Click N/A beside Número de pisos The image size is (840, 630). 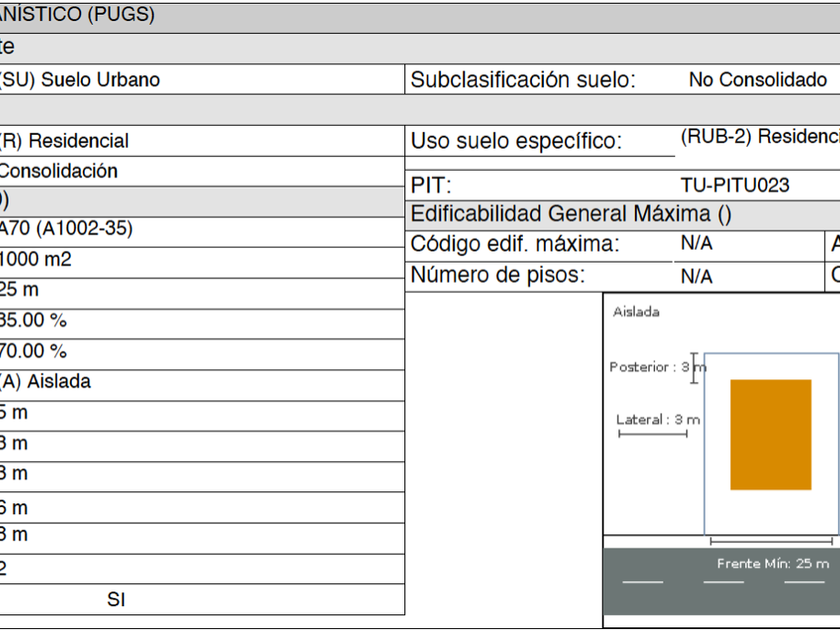tap(696, 276)
